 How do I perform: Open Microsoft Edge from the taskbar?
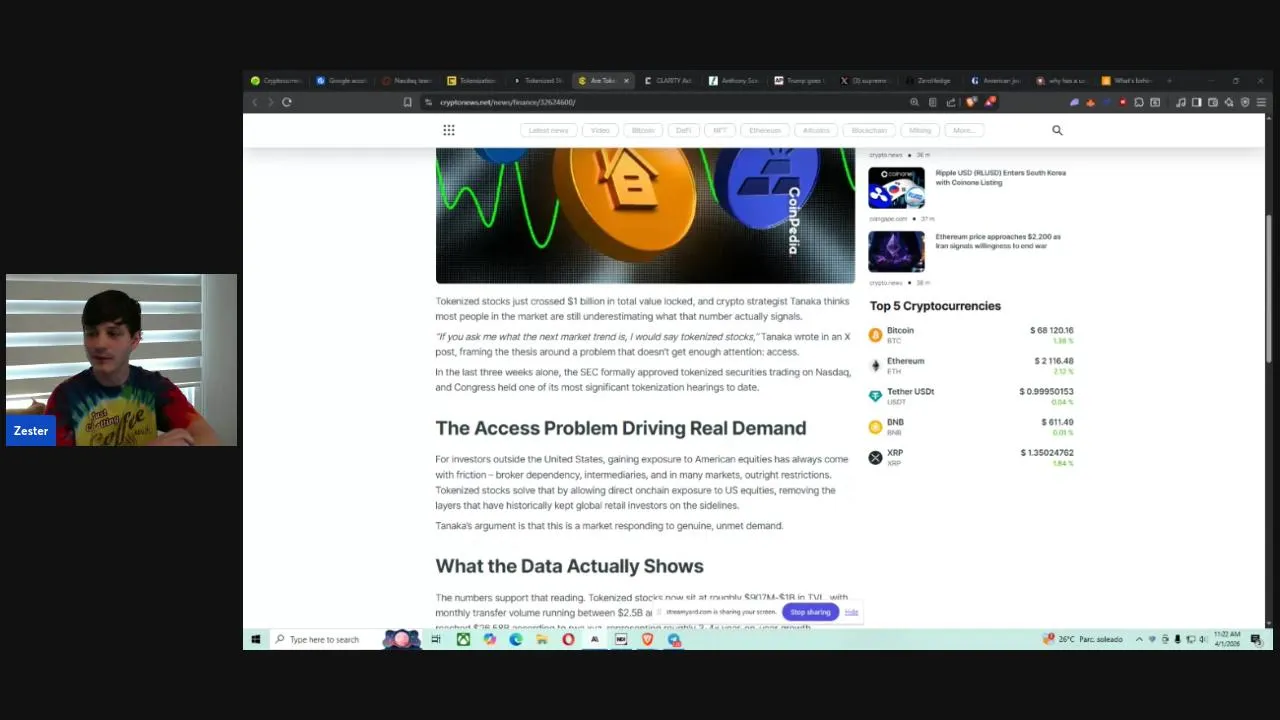516,639
